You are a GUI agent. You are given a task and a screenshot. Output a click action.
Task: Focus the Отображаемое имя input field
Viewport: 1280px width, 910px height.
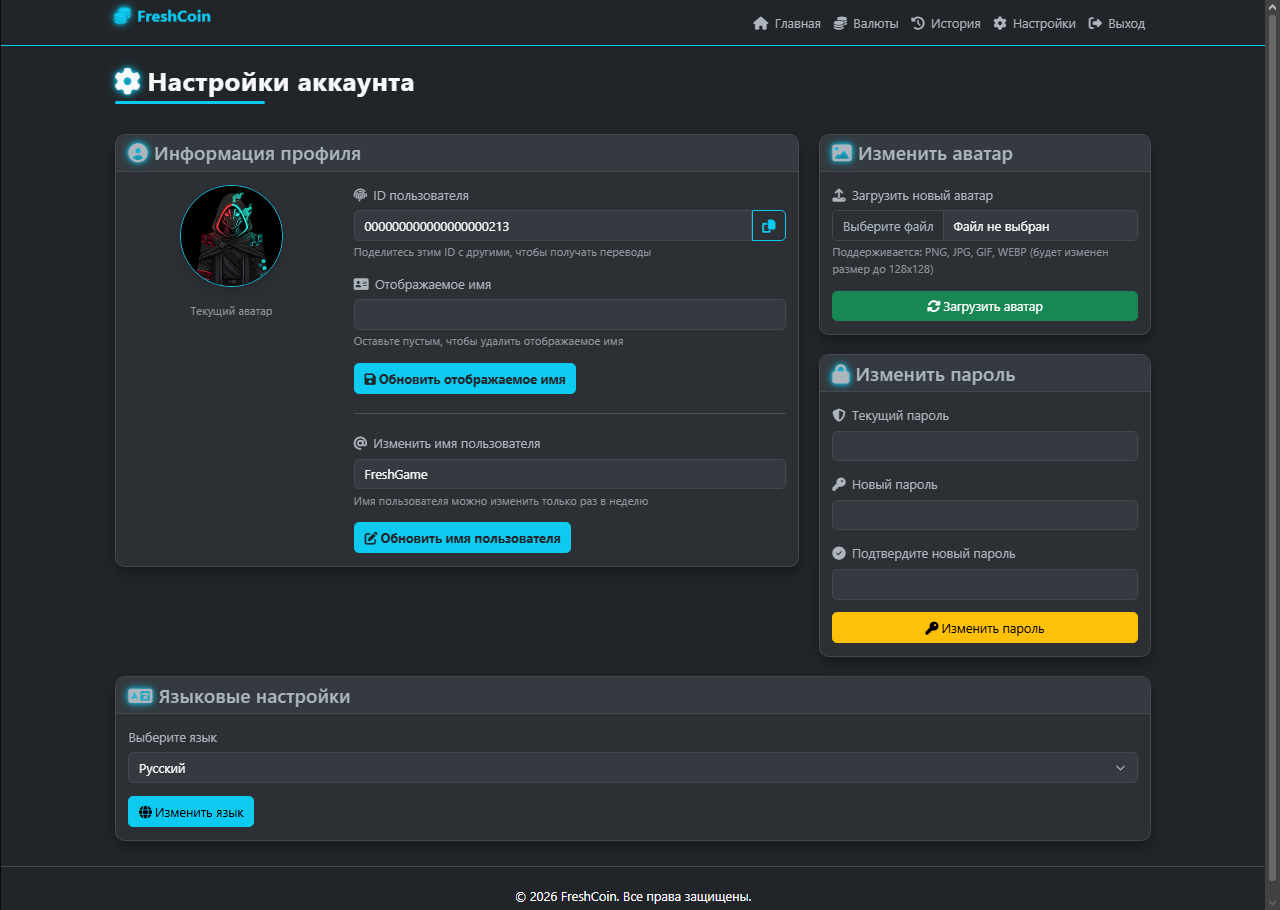[569, 315]
